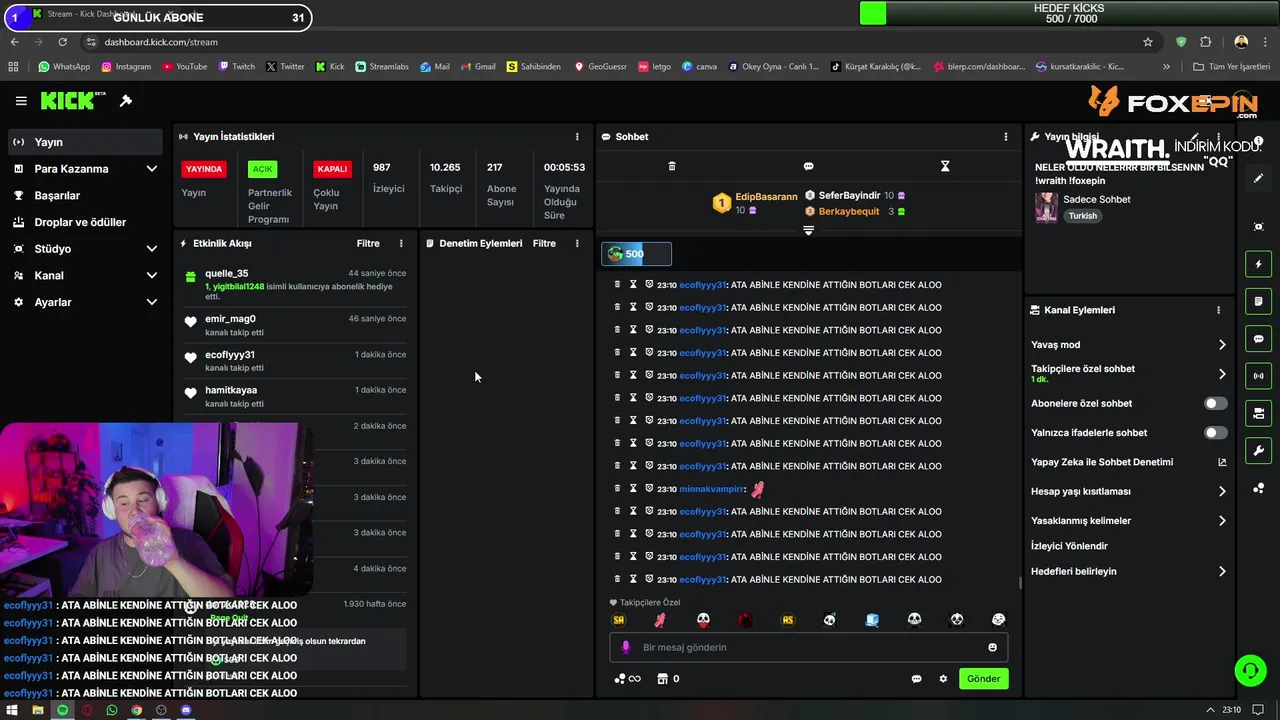
Task: Bookmark this page with star icon
Action: pos(1148,42)
